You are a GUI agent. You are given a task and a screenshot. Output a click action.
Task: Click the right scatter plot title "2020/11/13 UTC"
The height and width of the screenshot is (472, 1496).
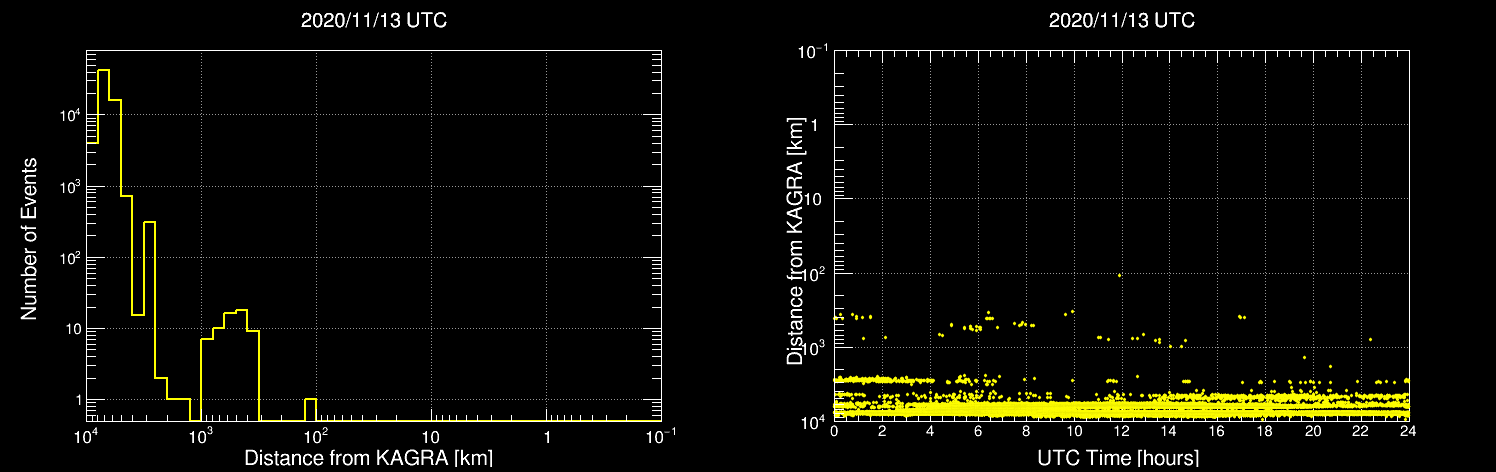point(1121,21)
